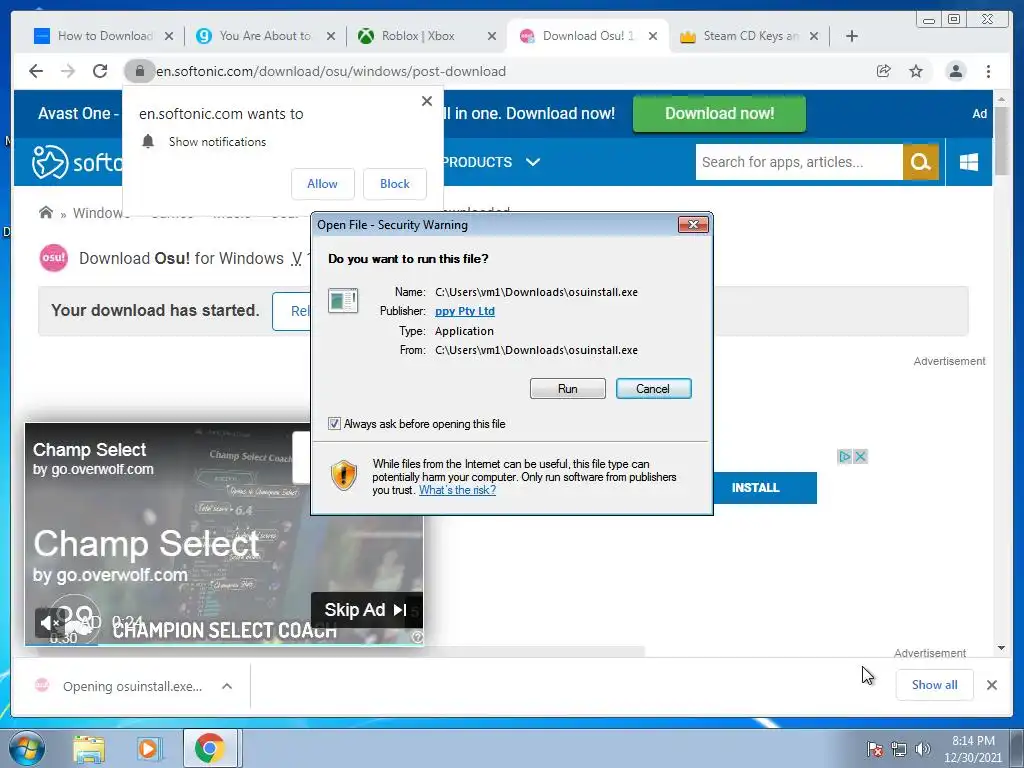This screenshot has width=1024, height=768.
Task: Click the volume speaker tray icon
Action: click(x=922, y=749)
